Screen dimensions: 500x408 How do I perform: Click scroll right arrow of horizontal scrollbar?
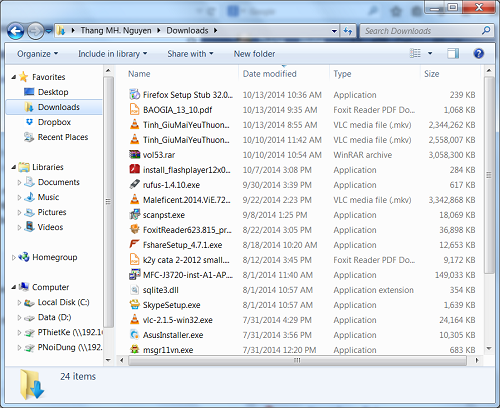pos(477,360)
